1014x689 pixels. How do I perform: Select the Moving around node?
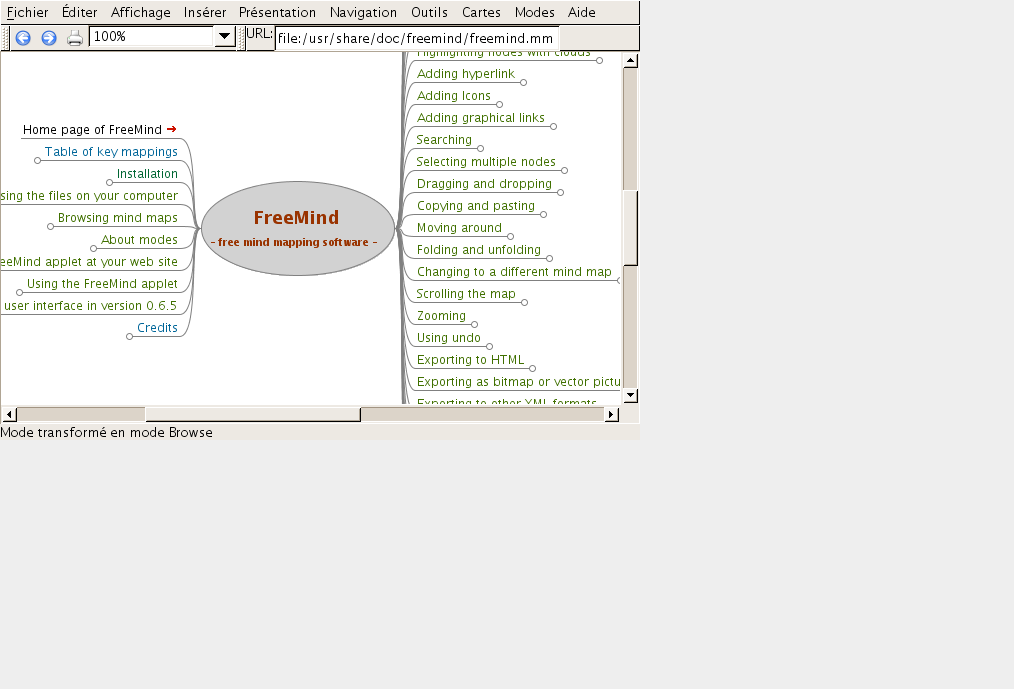coord(459,228)
